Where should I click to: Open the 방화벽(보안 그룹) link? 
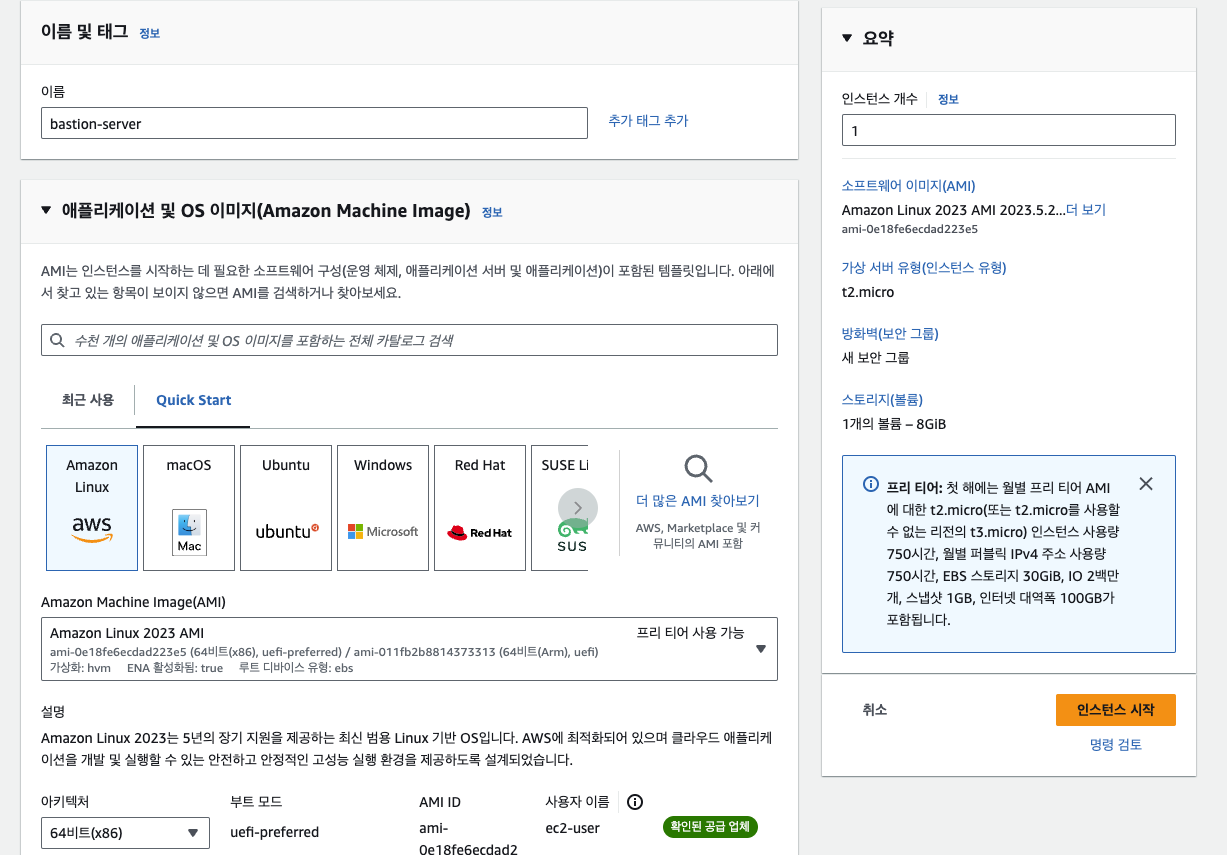point(890,333)
